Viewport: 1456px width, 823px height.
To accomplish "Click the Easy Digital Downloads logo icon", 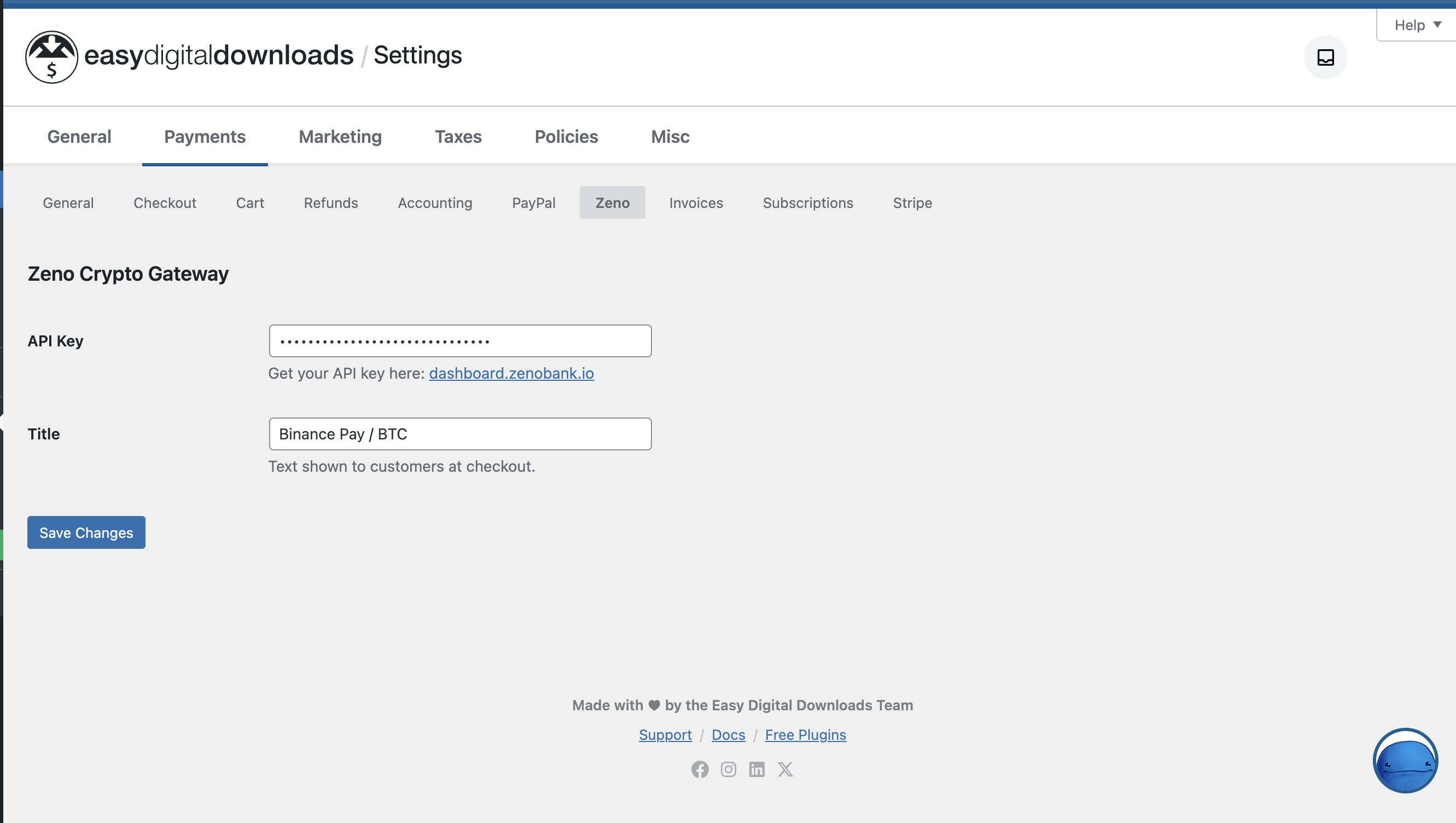I will (51, 56).
